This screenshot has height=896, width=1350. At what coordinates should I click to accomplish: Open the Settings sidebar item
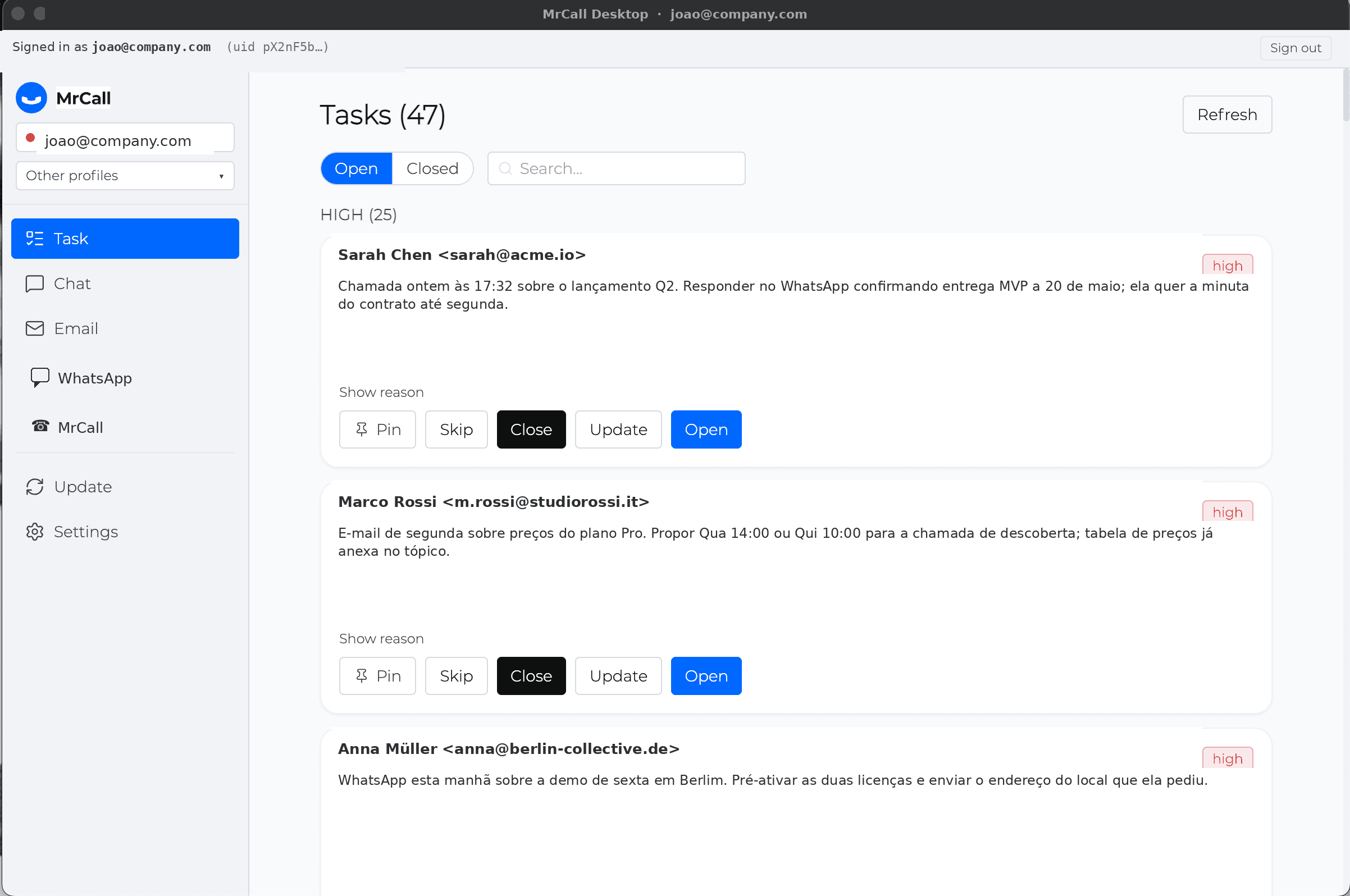pyautogui.click(x=125, y=532)
